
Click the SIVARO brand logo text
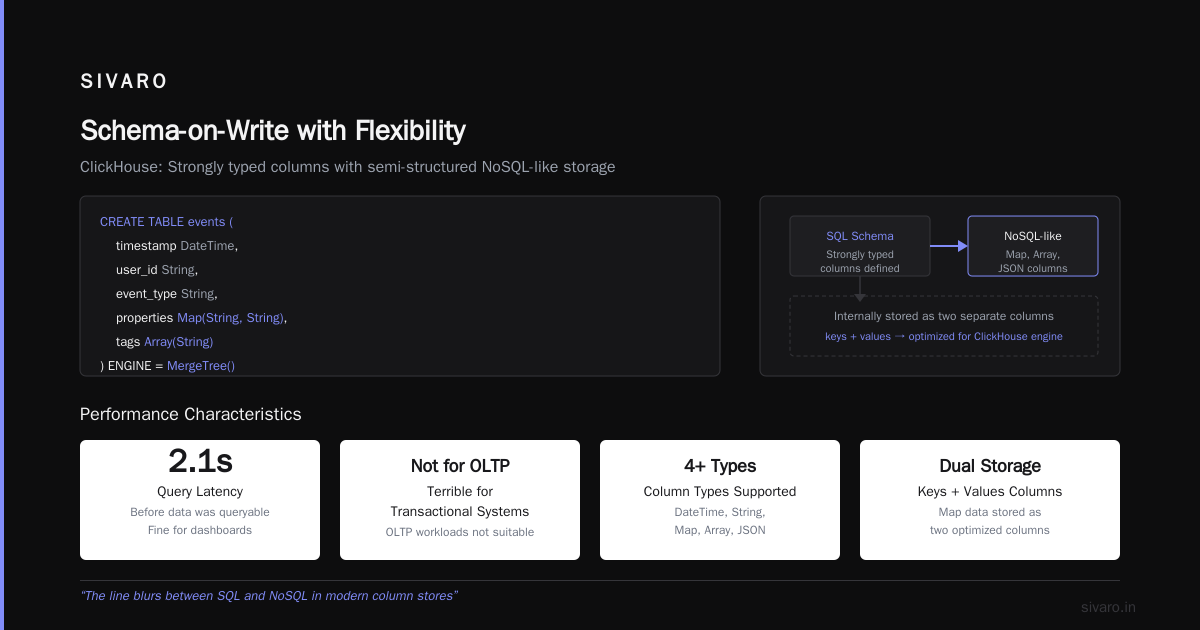click(124, 82)
